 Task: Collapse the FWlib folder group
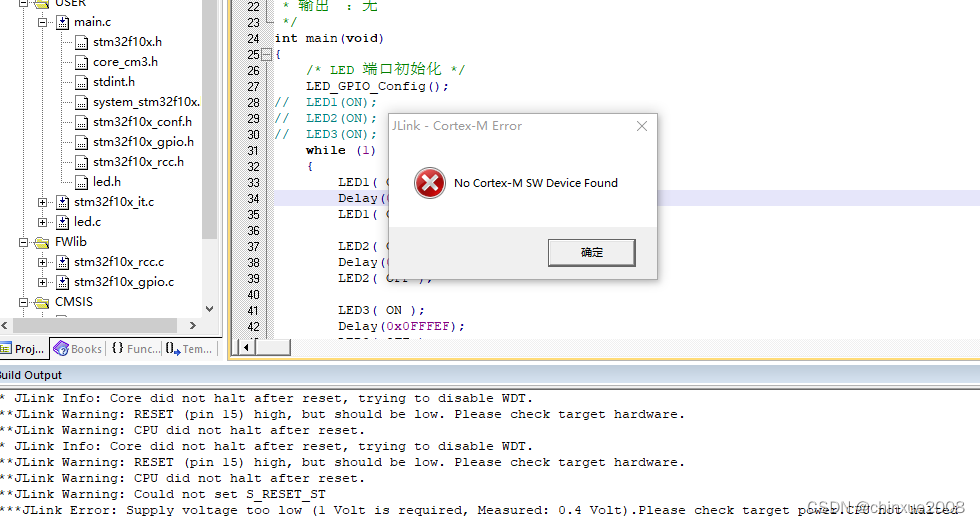24,242
